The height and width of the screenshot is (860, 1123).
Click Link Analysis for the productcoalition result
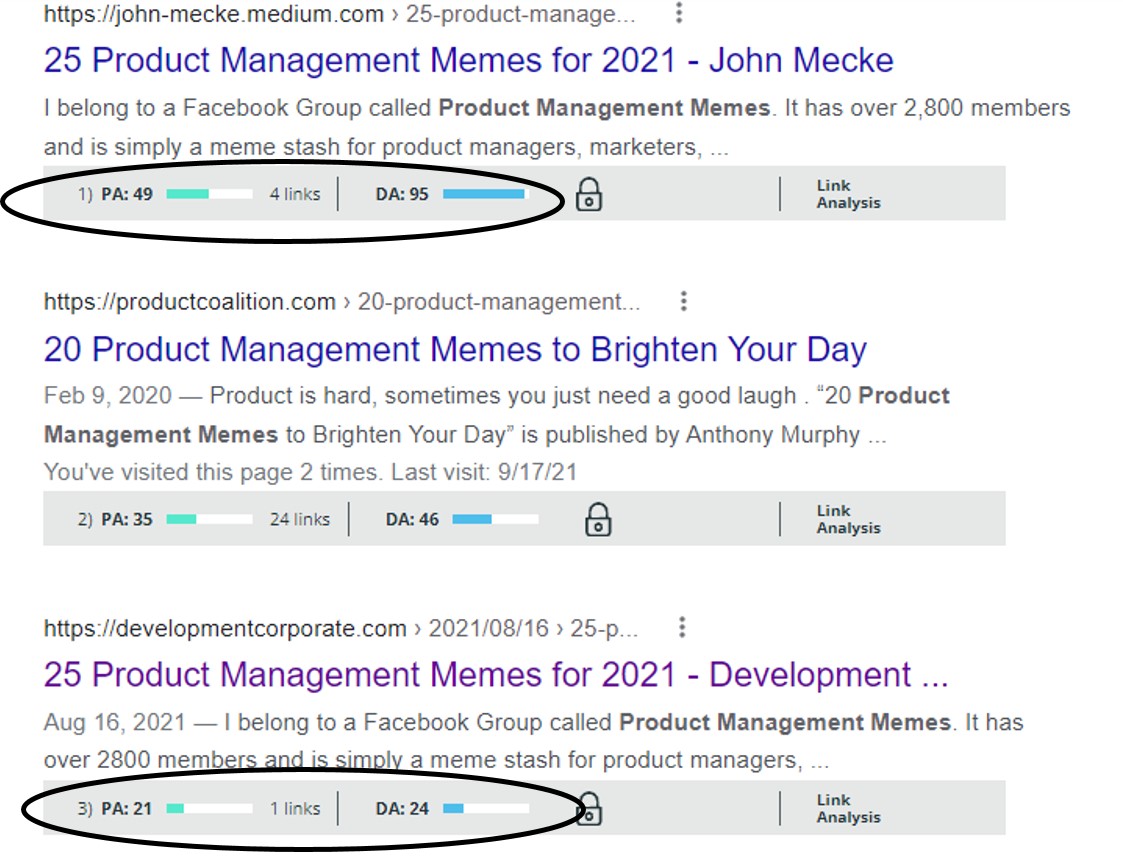click(x=848, y=519)
